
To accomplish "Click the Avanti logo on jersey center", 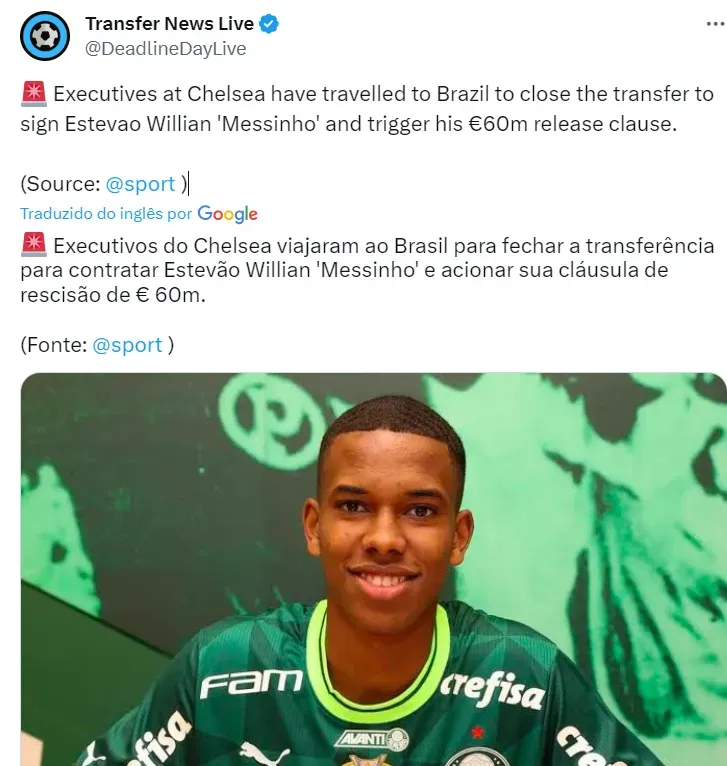I will pyautogui.click(x=372, y=739).
